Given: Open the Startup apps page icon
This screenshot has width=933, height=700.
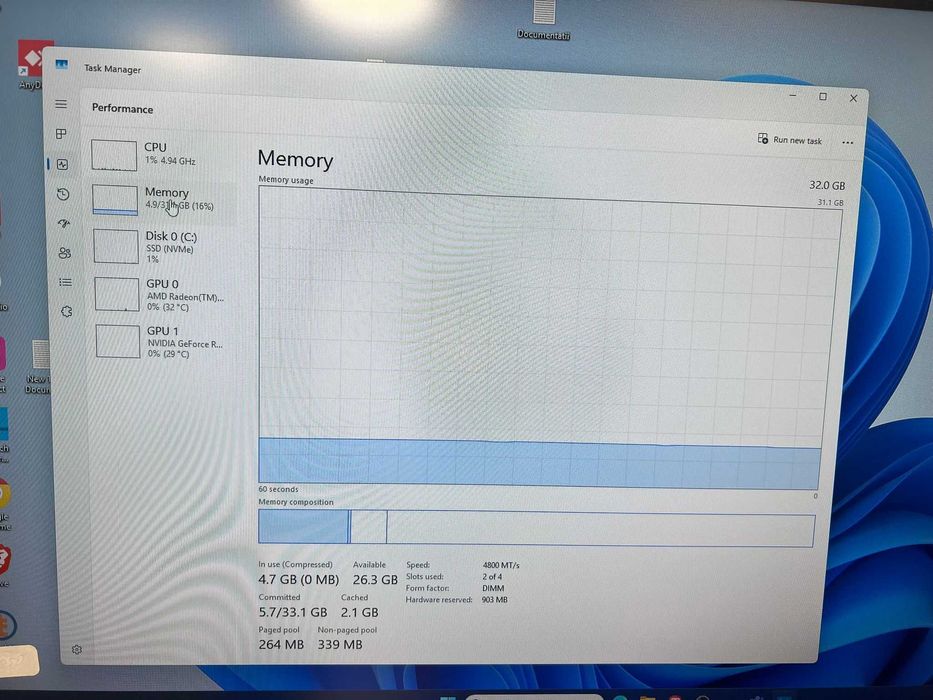Looking at the screenshot, I should pos(64,223).
